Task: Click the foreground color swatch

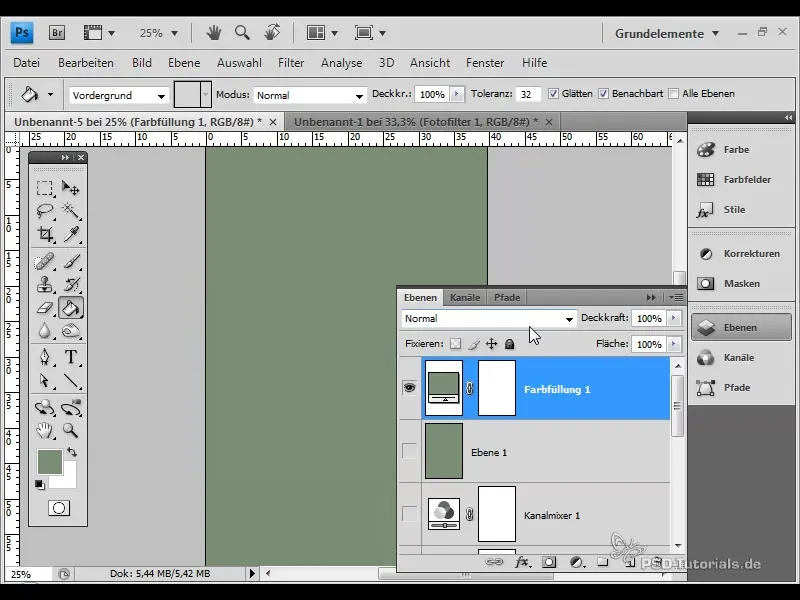Action: pos(49,462)
